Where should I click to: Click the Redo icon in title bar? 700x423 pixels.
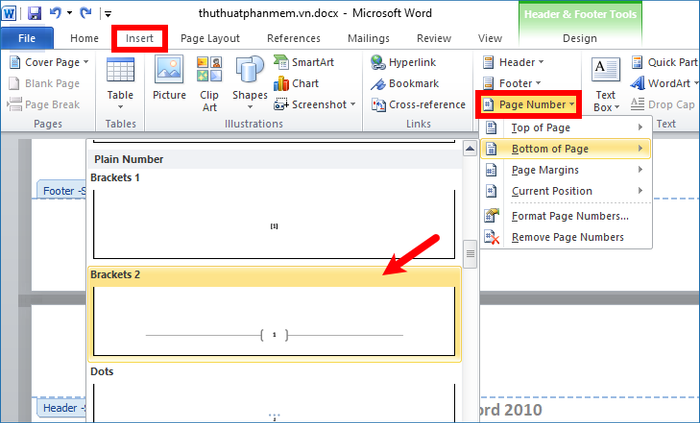(x=85, y=13)
